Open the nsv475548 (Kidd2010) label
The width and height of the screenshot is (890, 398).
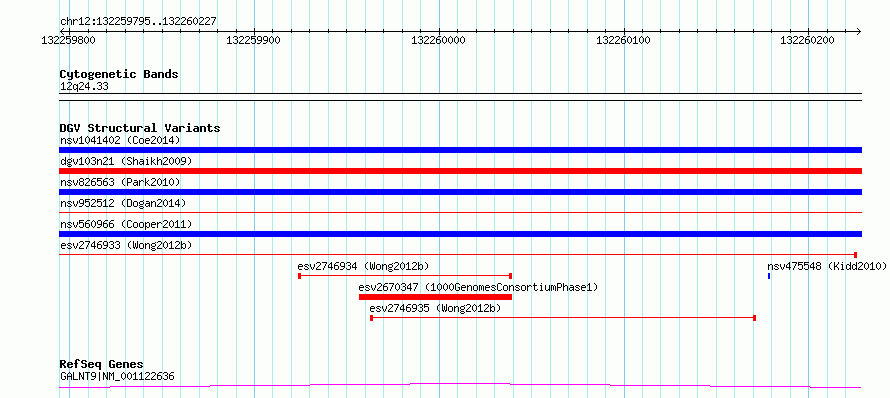pos(826,266)
